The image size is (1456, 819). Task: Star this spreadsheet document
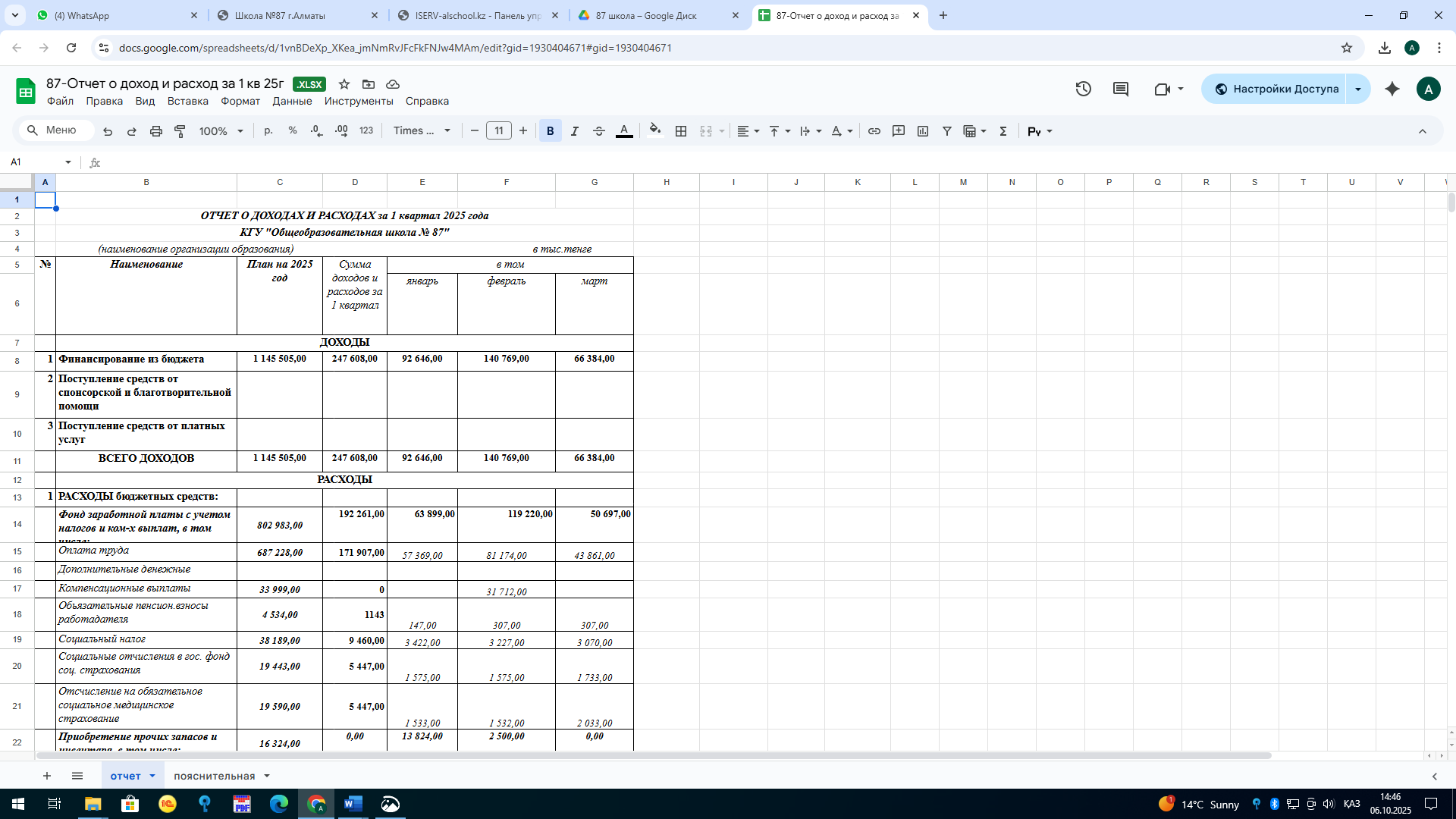pos(344,84)
